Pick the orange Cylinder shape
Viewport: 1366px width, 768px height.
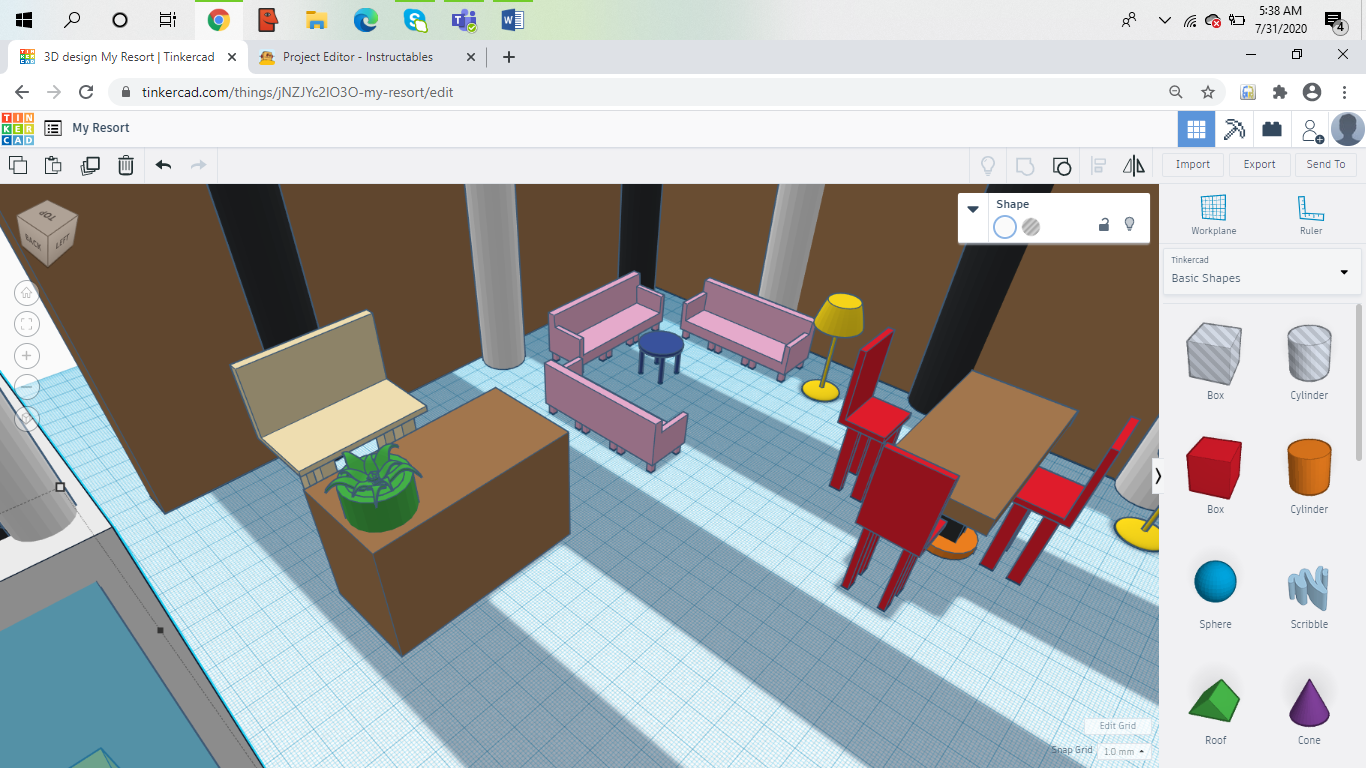pos(1309,467)
